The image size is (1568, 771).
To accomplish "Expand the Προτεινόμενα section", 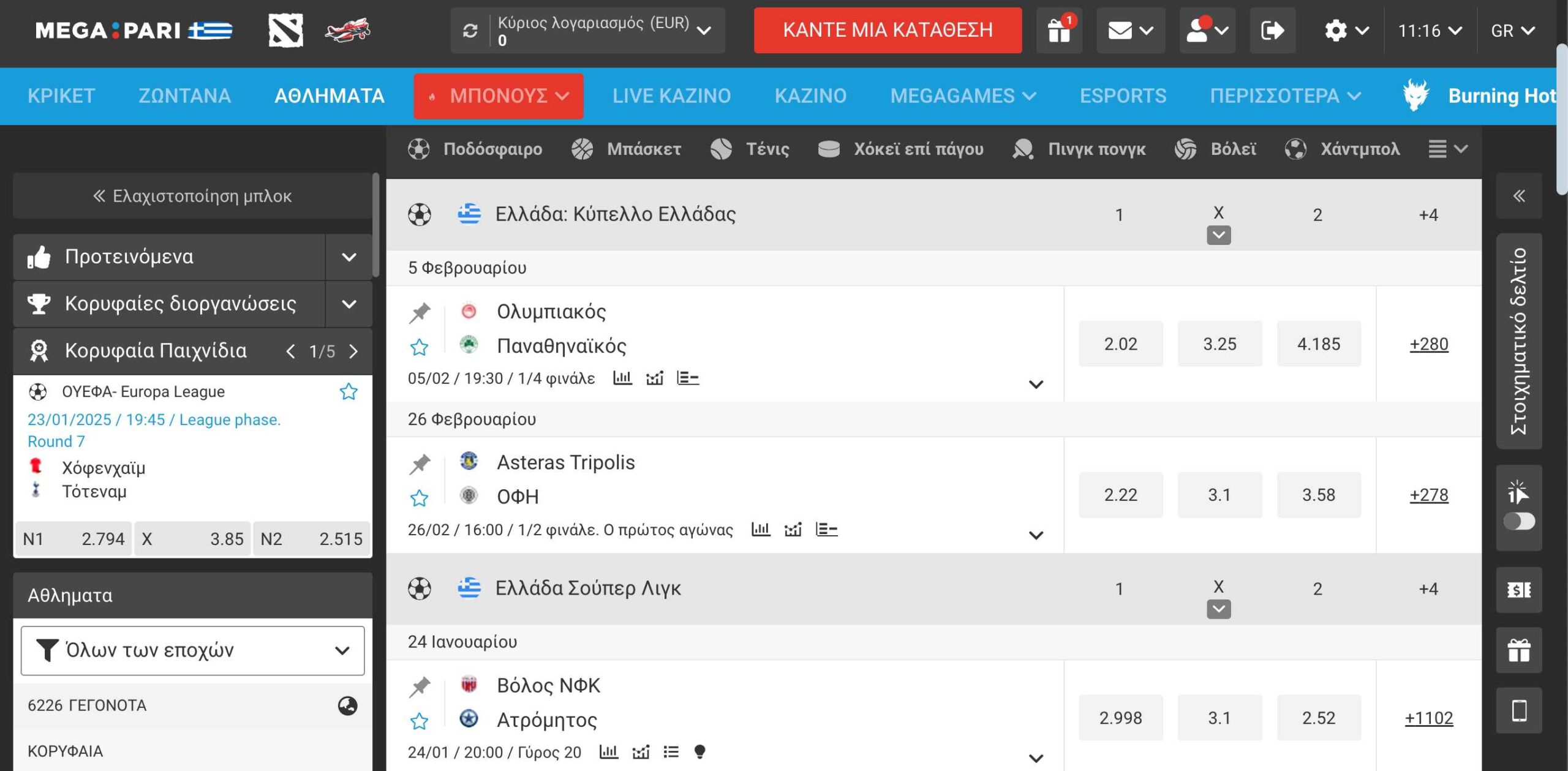I will point(349,257).
